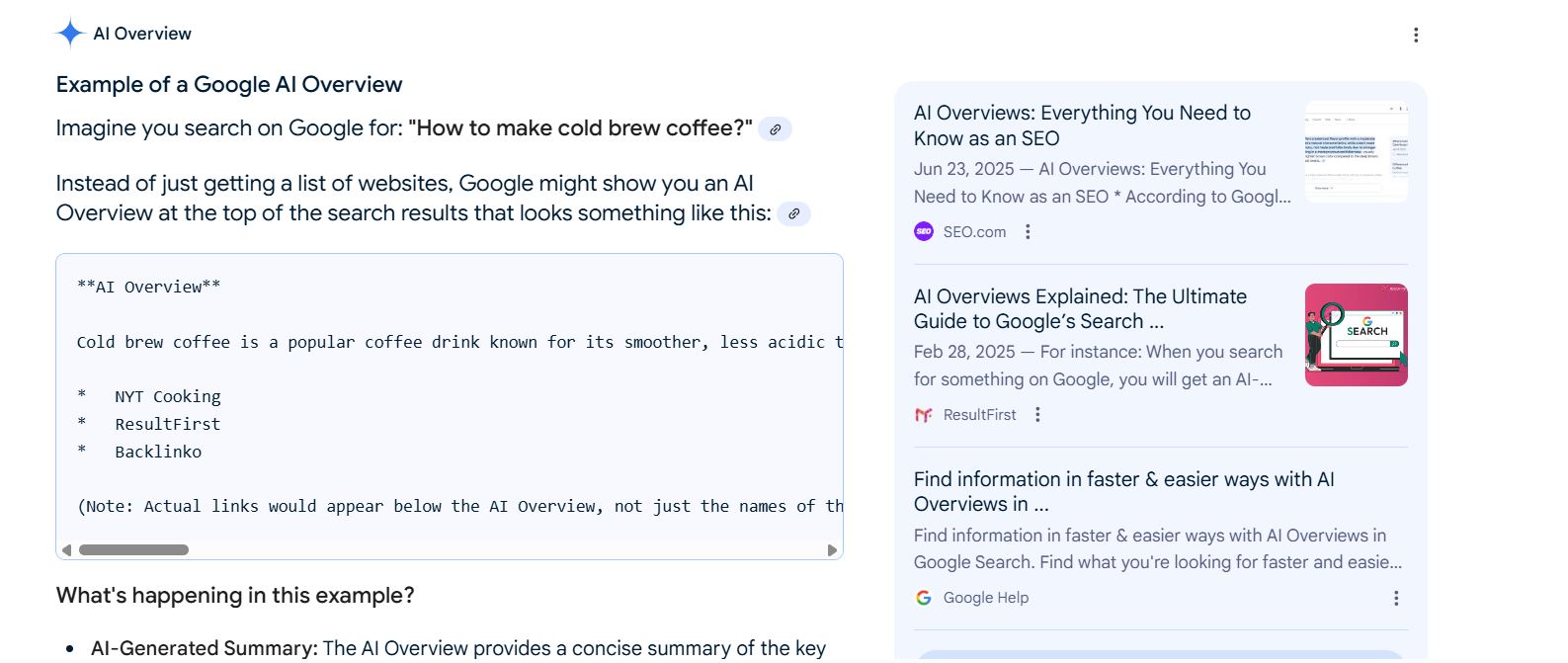Click the SEO.com source name

click(x=974, y=232)
